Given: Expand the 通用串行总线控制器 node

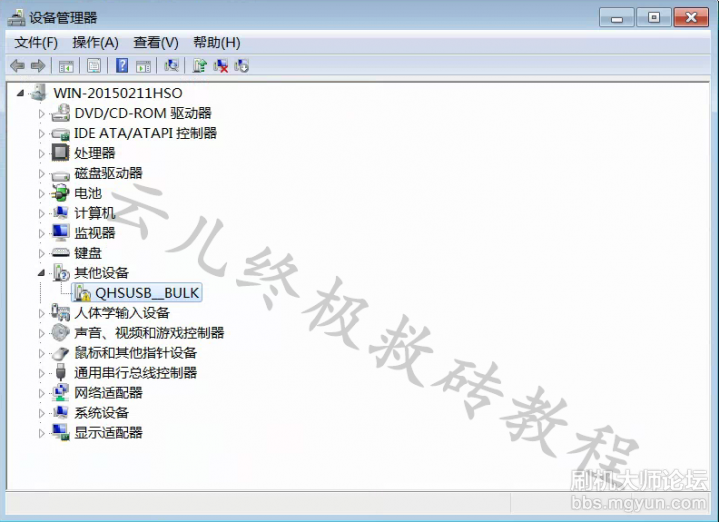Looking at the screenshot, I should [x=42, y=373].
